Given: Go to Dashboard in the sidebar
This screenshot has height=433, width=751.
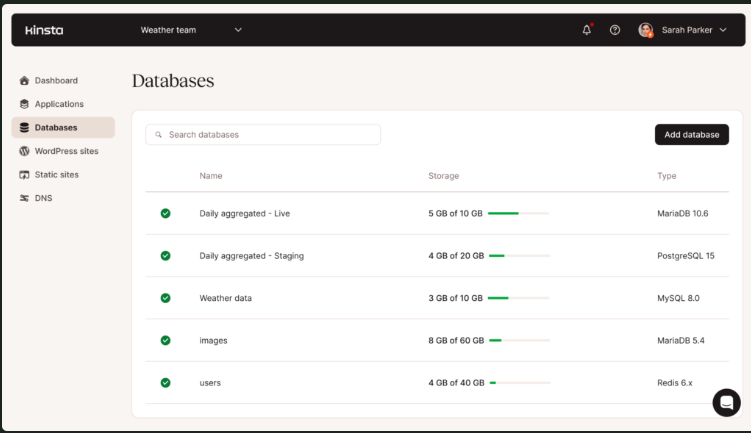Looking at the screenshot, I should [56, 80].
